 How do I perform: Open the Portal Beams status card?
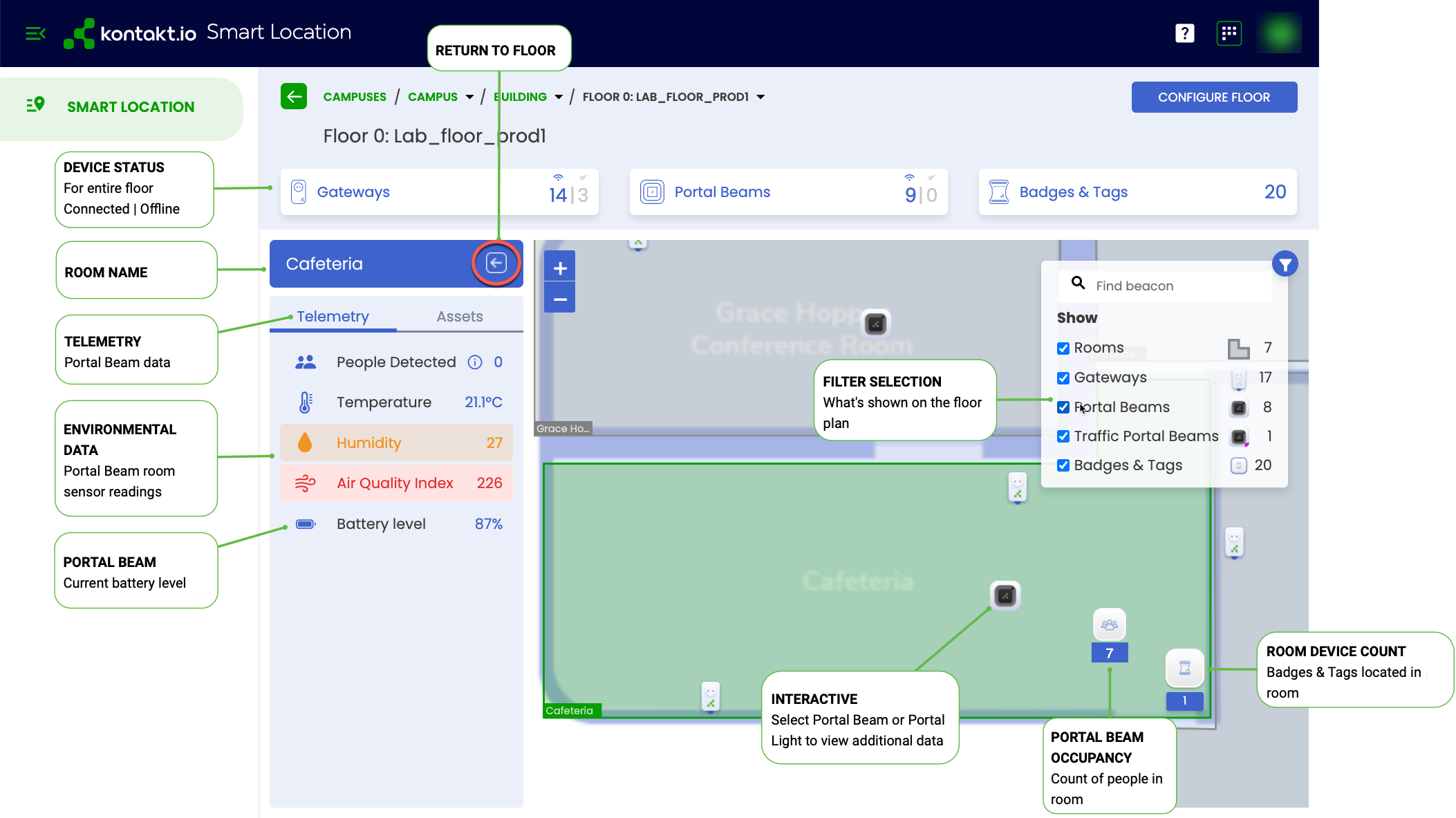[788, 192]
